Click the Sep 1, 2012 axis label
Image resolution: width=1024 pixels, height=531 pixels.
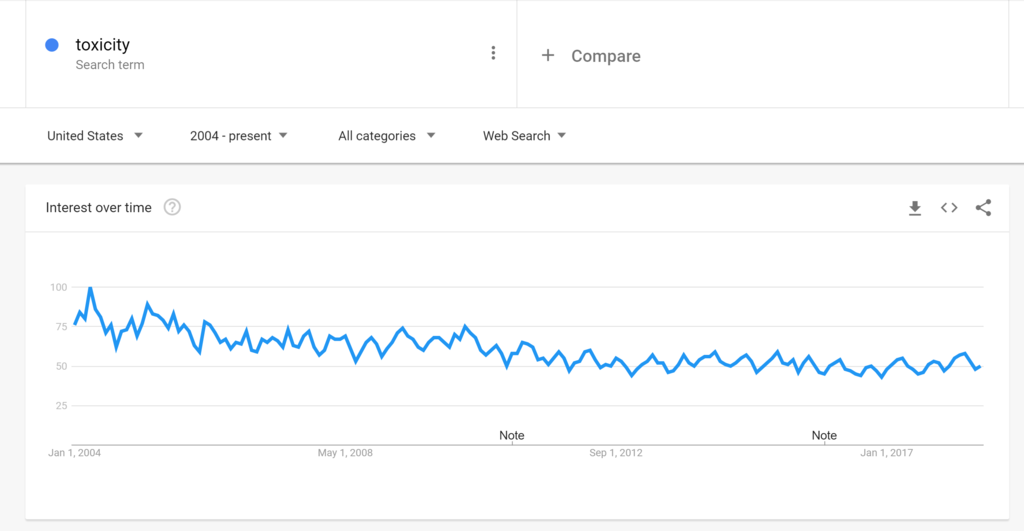(616, 453)
